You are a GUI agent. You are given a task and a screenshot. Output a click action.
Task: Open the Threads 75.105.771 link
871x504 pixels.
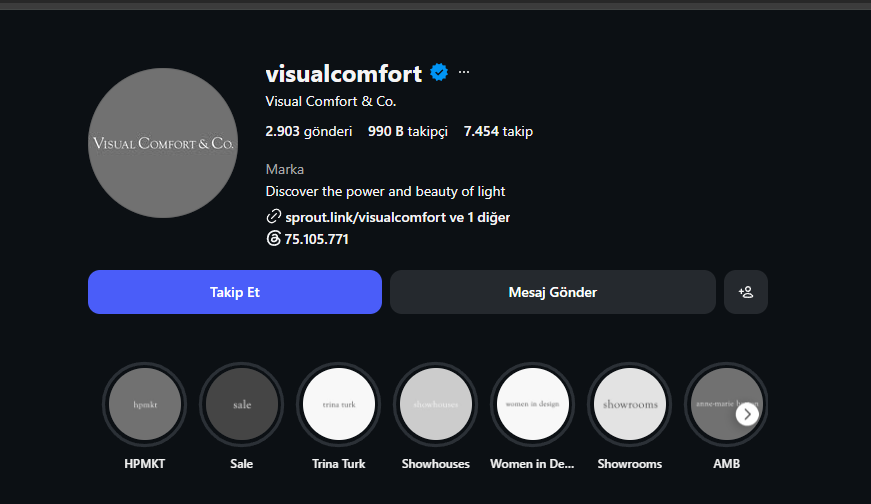[x=317, y=239]
